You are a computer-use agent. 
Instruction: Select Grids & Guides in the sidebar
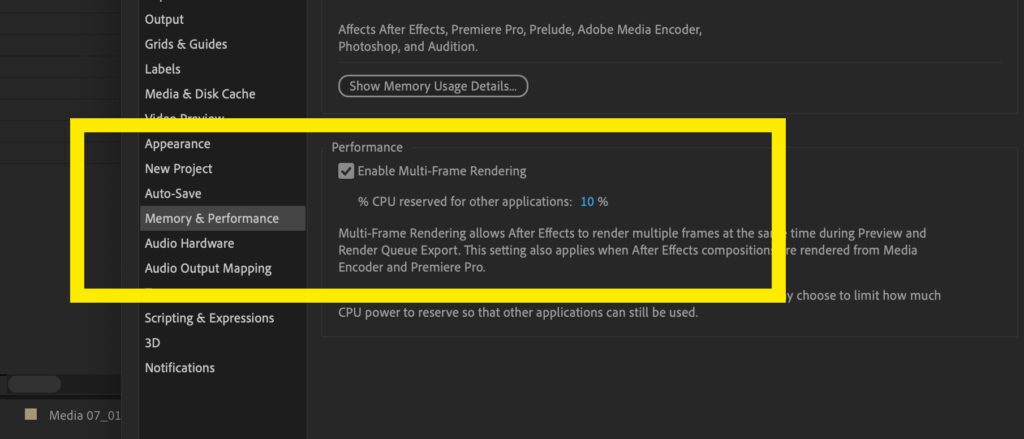(186, 44)
